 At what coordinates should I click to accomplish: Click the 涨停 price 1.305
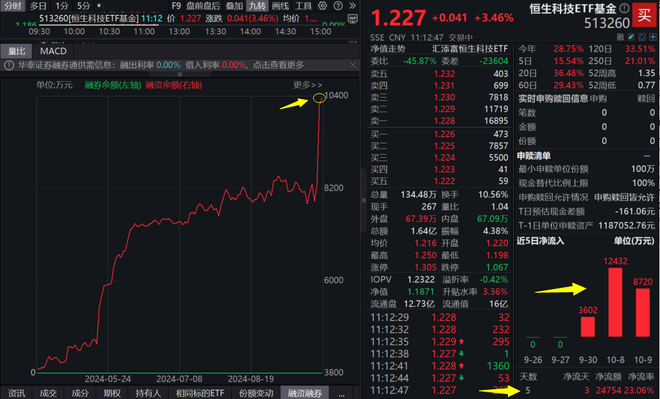(x=426, y=267)
